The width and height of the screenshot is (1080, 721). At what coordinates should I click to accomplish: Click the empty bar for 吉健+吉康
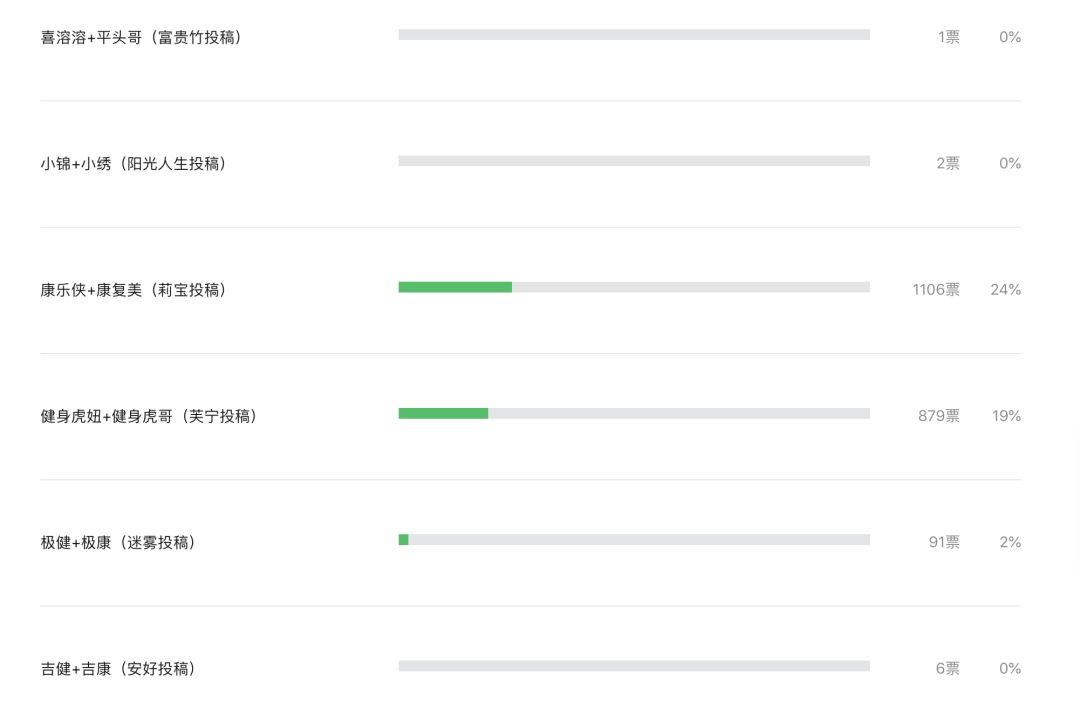click(x=634, y=666)
